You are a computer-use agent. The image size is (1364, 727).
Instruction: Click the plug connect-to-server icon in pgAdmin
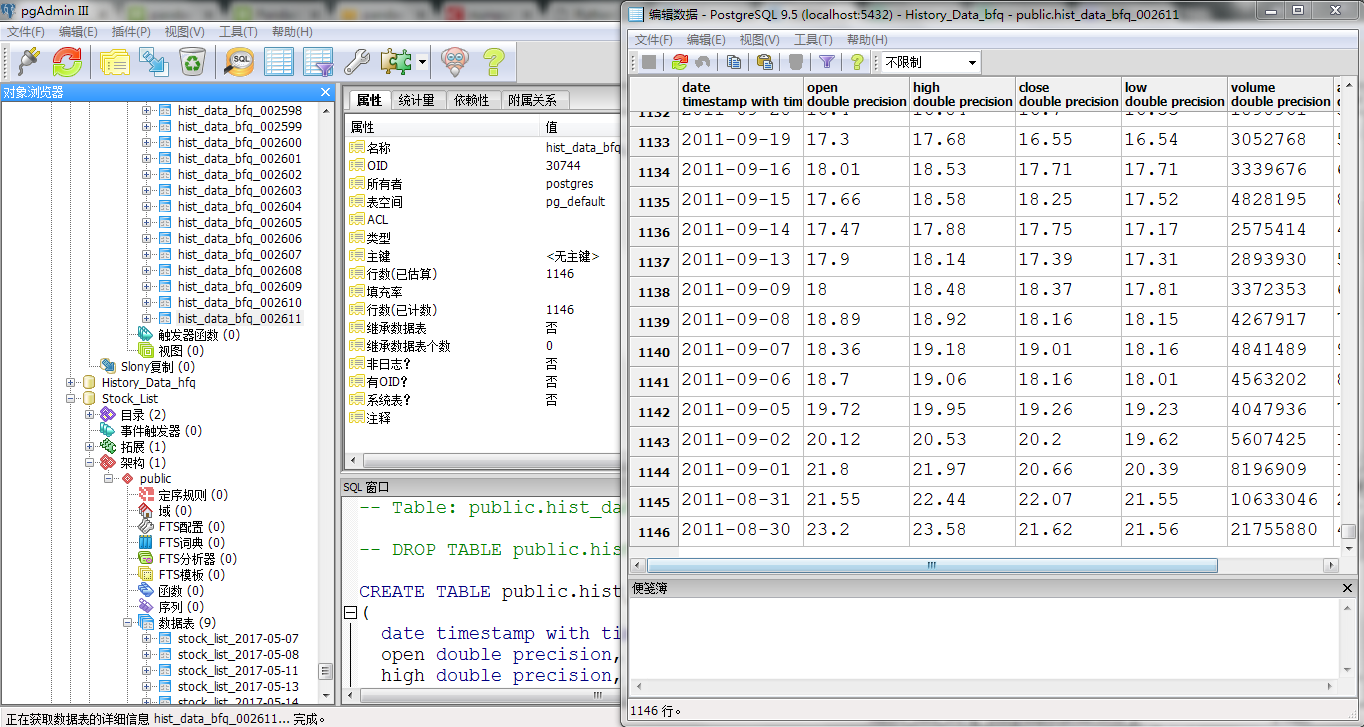point(28,62)
